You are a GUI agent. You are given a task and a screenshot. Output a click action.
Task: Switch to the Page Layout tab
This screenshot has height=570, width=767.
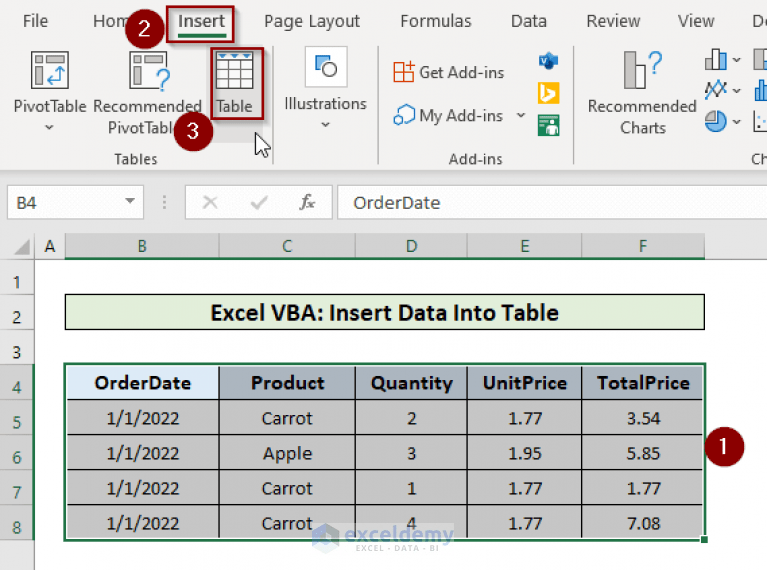point(312,21)
